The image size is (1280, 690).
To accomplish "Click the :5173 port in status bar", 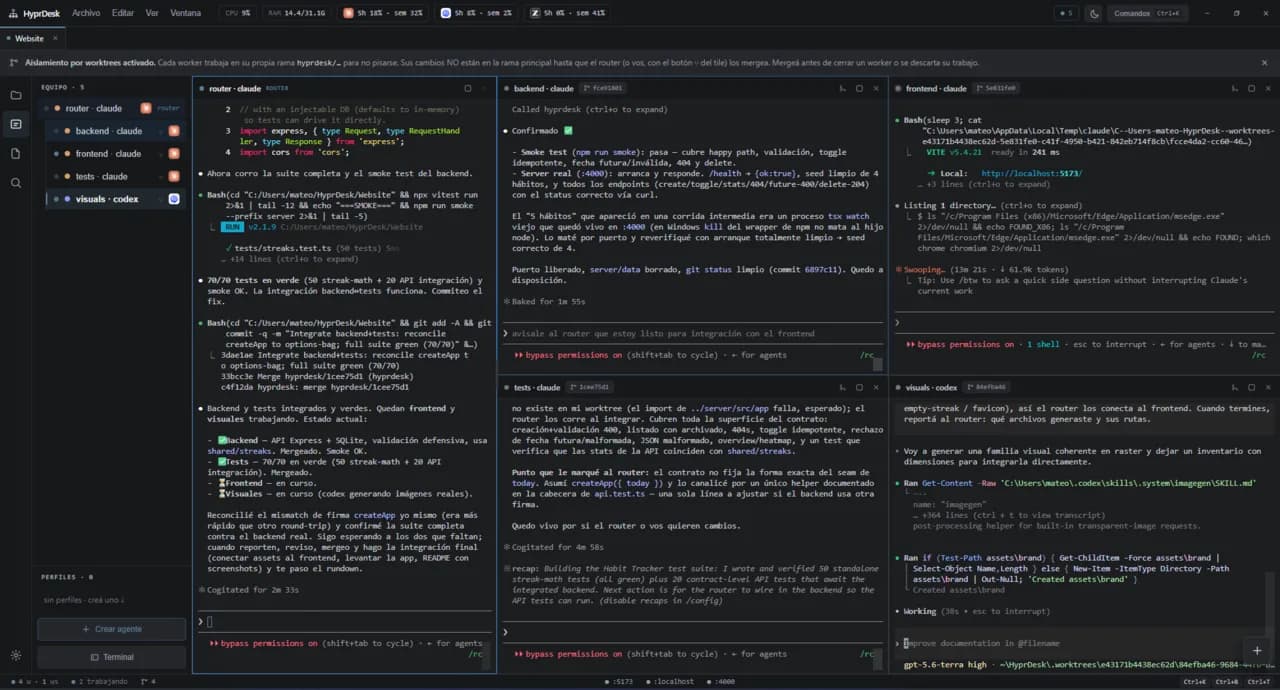I will [620, 681].
